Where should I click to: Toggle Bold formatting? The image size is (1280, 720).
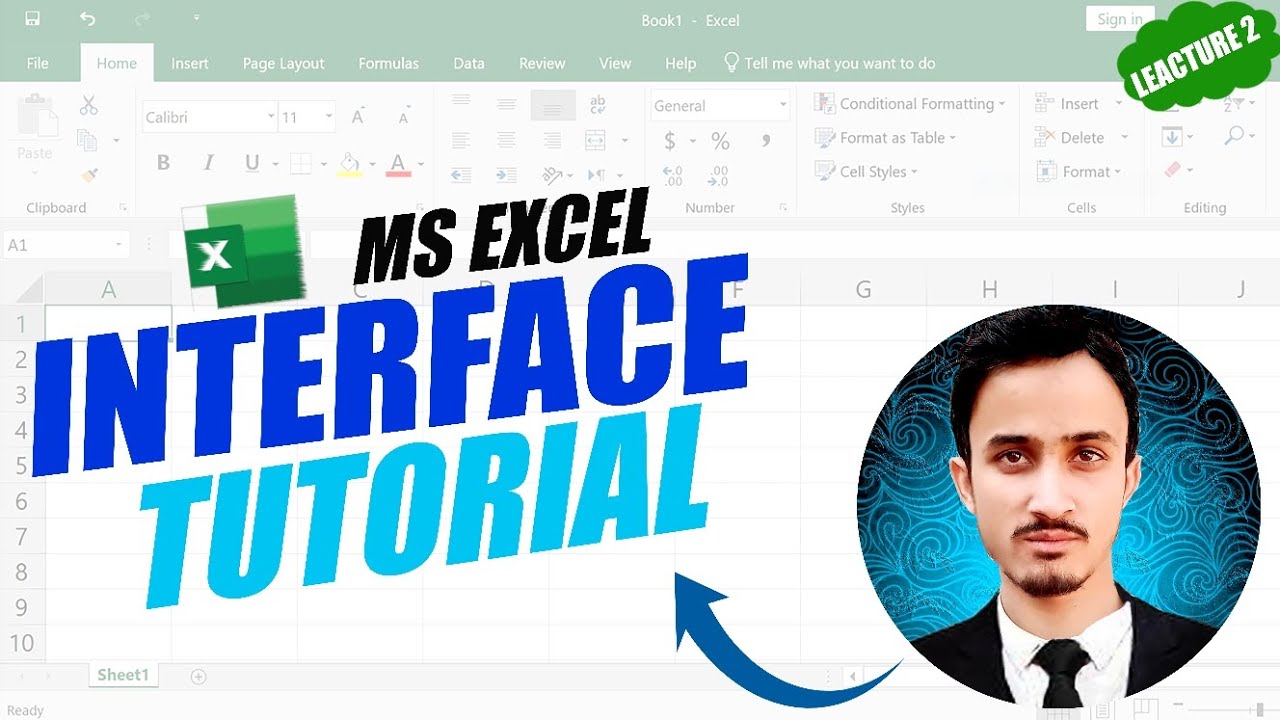pos(163,163)
